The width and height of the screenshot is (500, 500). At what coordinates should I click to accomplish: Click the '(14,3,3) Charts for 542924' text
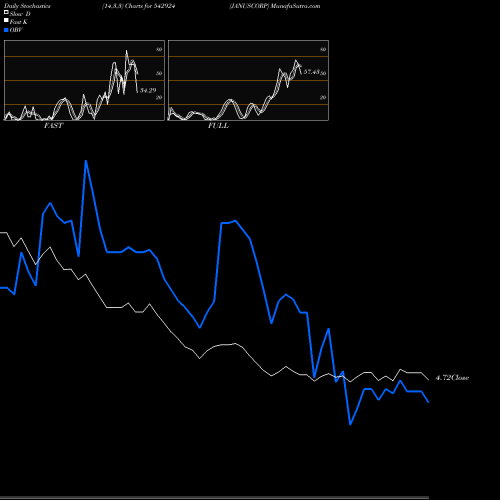pos(138,6)
